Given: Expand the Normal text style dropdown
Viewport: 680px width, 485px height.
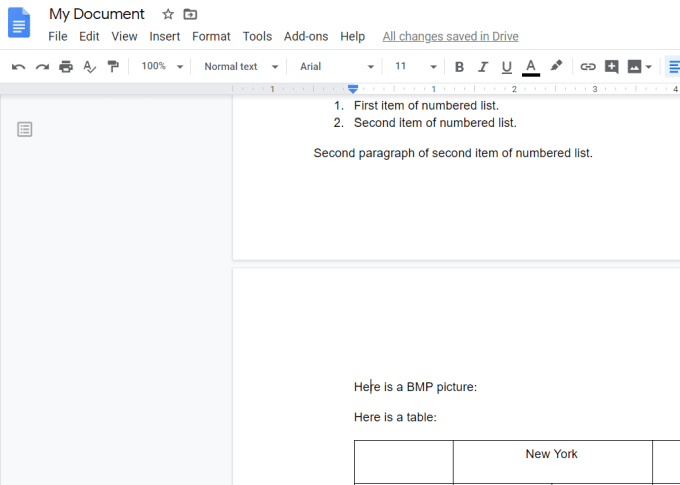Looking at the screenshot, I should click(x=241, y=67).
